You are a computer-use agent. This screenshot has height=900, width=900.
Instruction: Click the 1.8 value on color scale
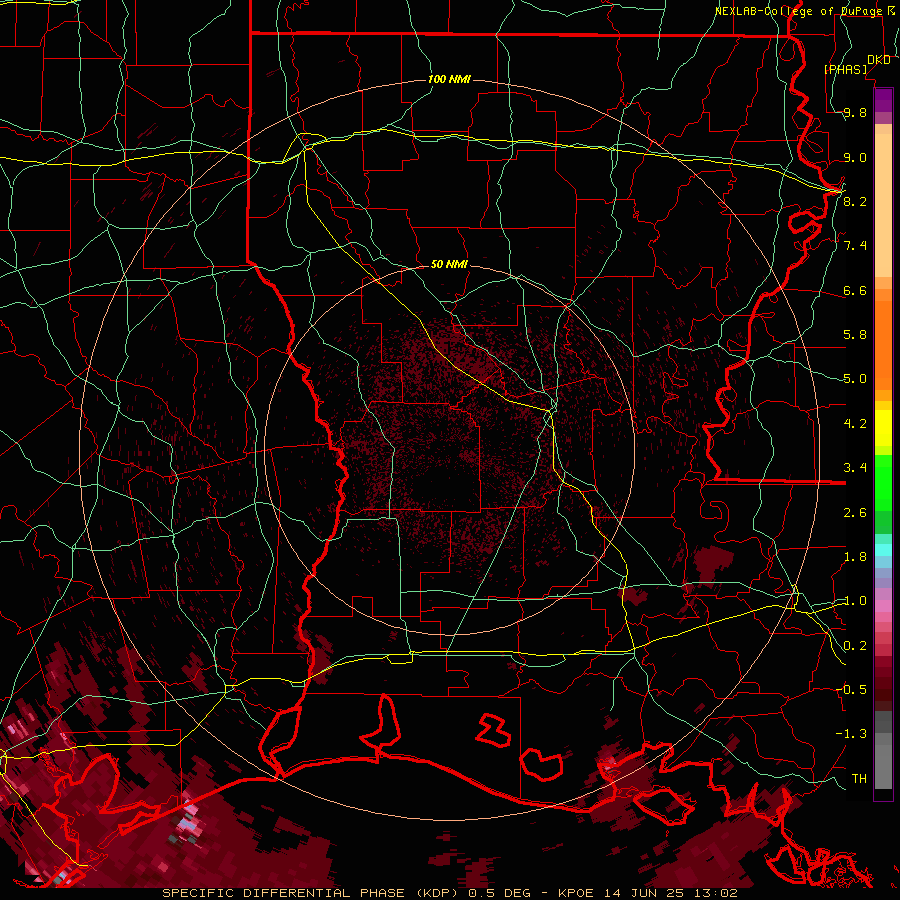pos(855,556)
